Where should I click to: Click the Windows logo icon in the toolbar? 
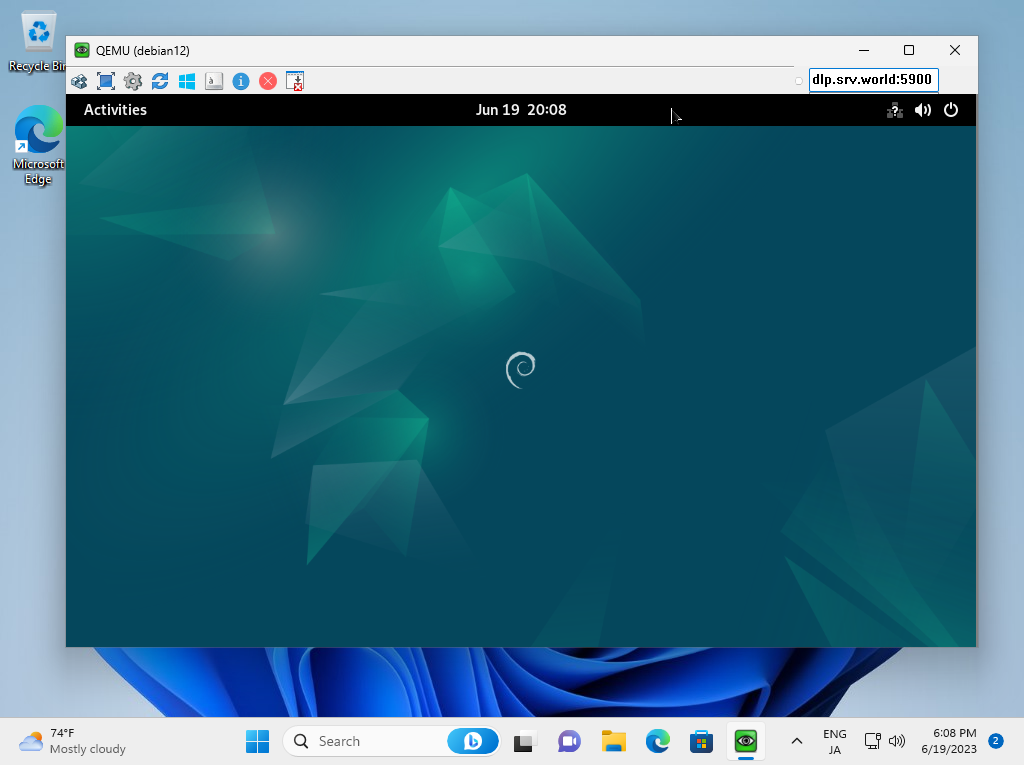pyautogui.click(x=187, y=81)
